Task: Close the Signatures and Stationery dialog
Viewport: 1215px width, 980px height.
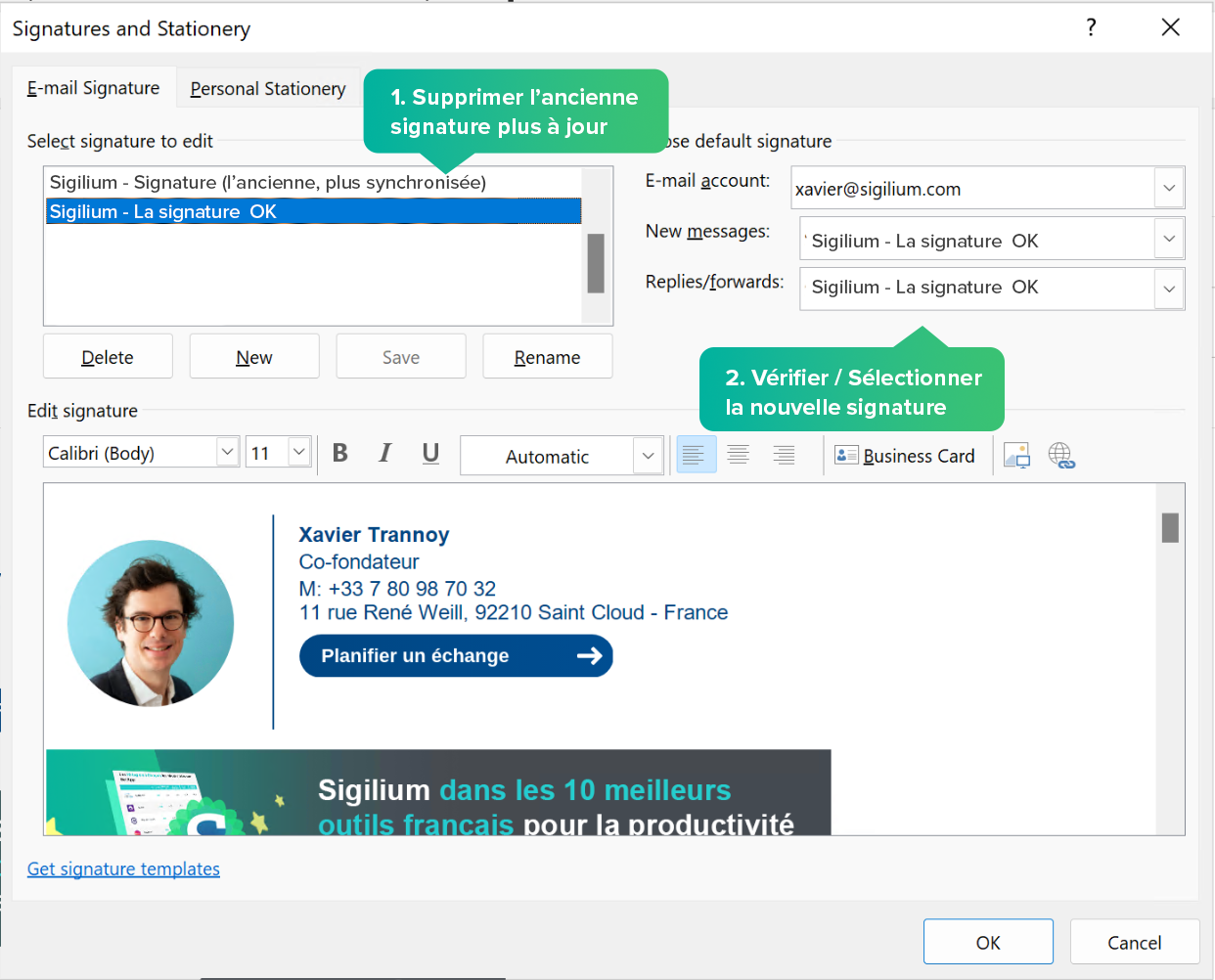Action: [x=1170, y=27]
